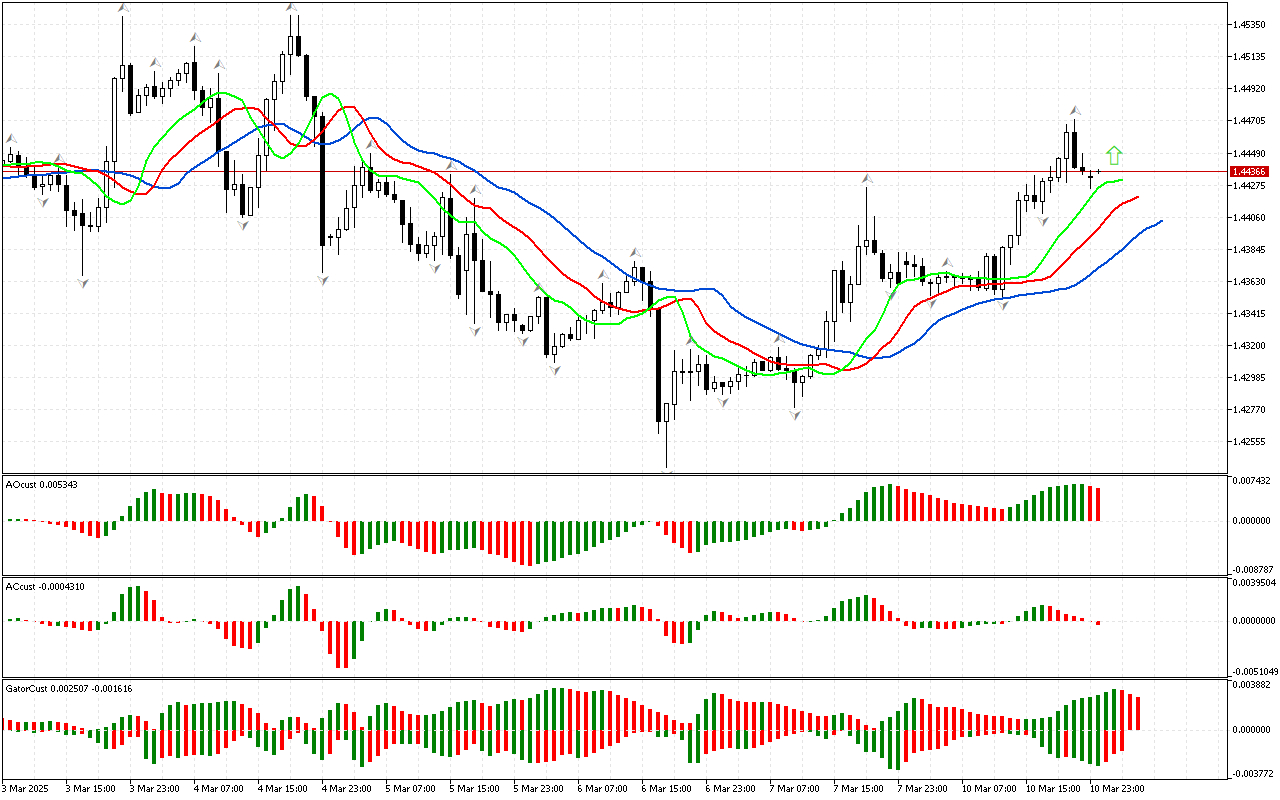Click the 1.44060 price scale label

(x=1250, y=217)
